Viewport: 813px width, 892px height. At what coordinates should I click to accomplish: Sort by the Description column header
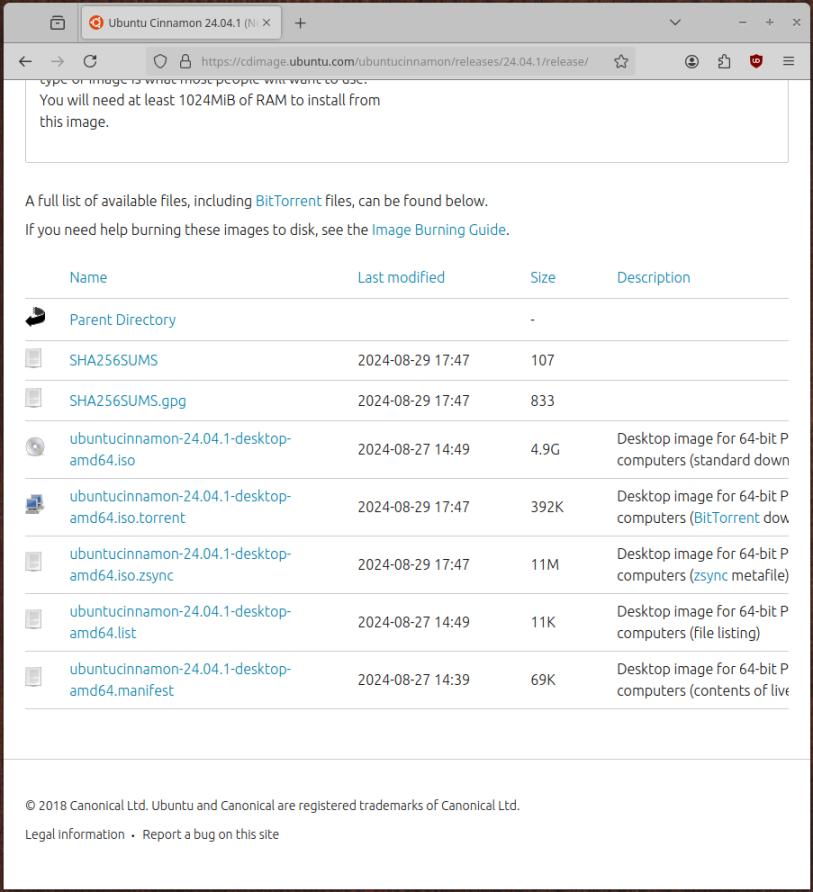pyautogui.click(x=653, y=278)
